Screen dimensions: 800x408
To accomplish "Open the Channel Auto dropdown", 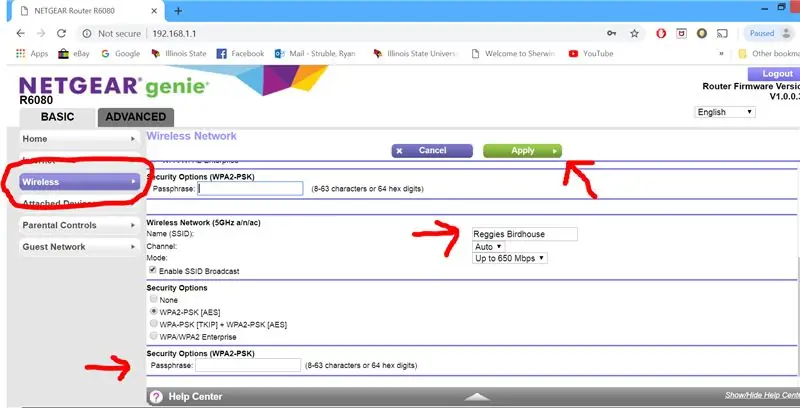I will pyautogui.click(x=488, y=246).
